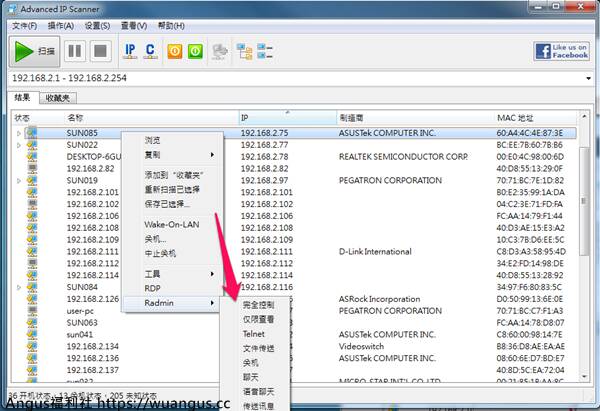The height and width of the screenshot is (411, 600).
Task: Open the Radmin submenu entry
Action: click(172, 303)
